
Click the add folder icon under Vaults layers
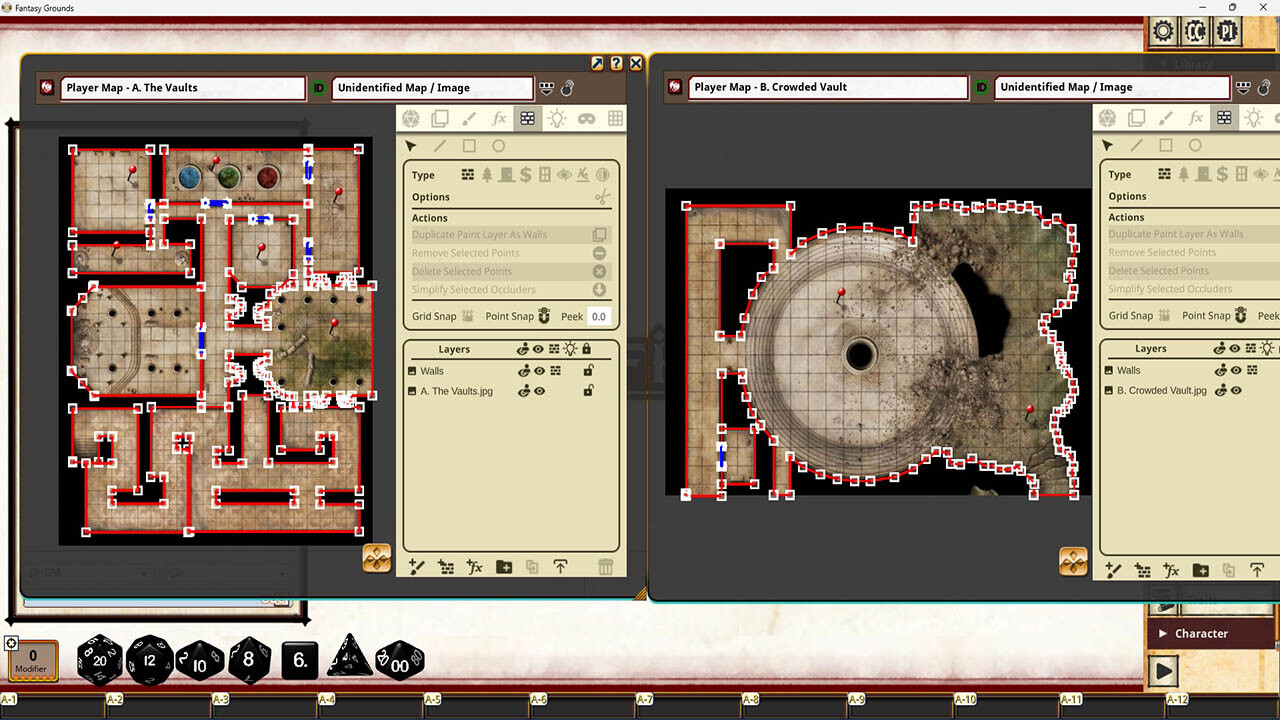coord(504,567)
